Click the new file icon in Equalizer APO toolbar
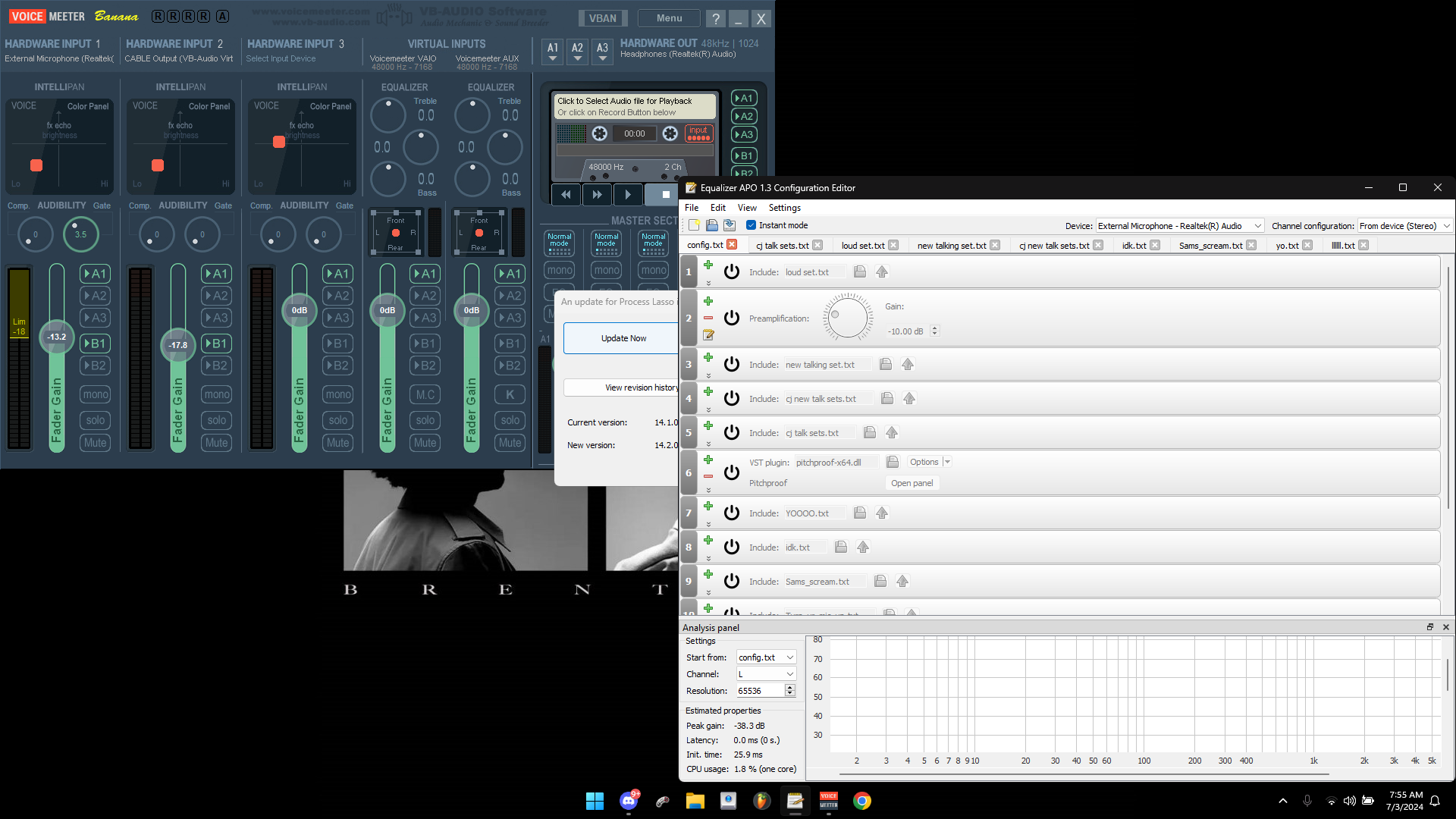The height and width of the screenshot is (819, 1456). (694, 225)
